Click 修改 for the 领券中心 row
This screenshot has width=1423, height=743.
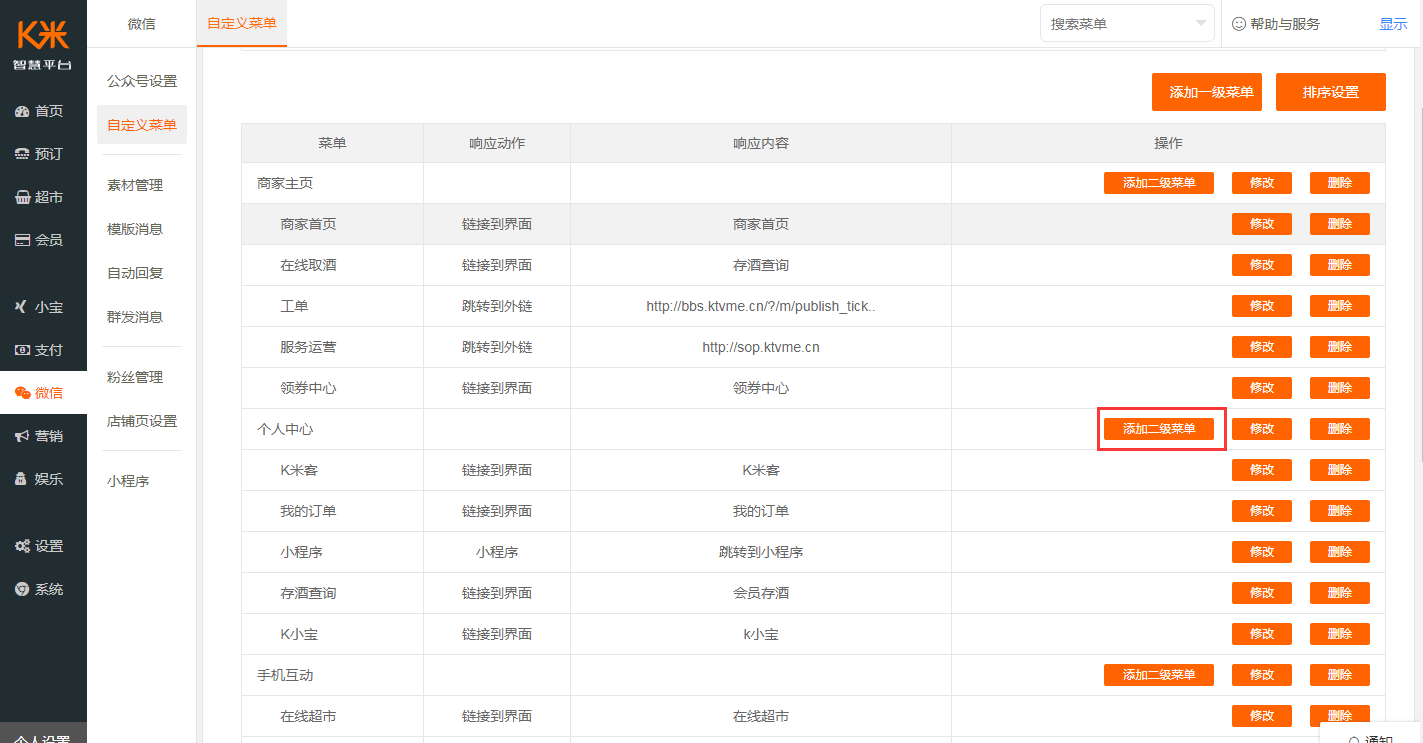point(1262,388)
